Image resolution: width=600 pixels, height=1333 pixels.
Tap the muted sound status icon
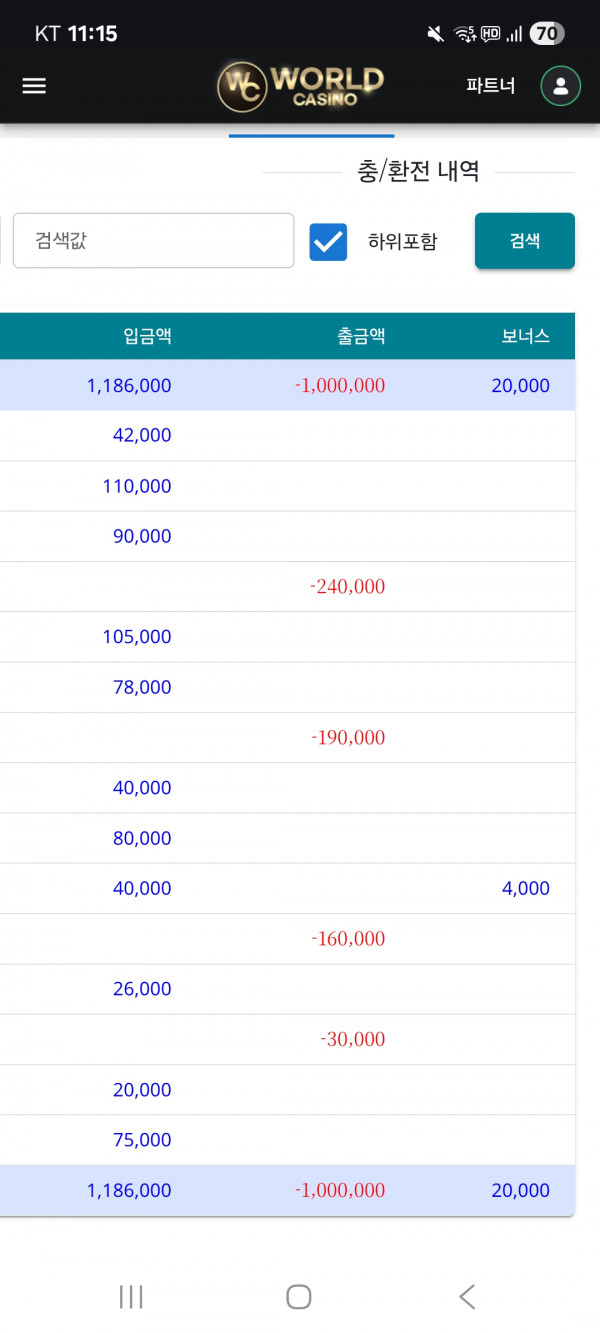point(435,34)
